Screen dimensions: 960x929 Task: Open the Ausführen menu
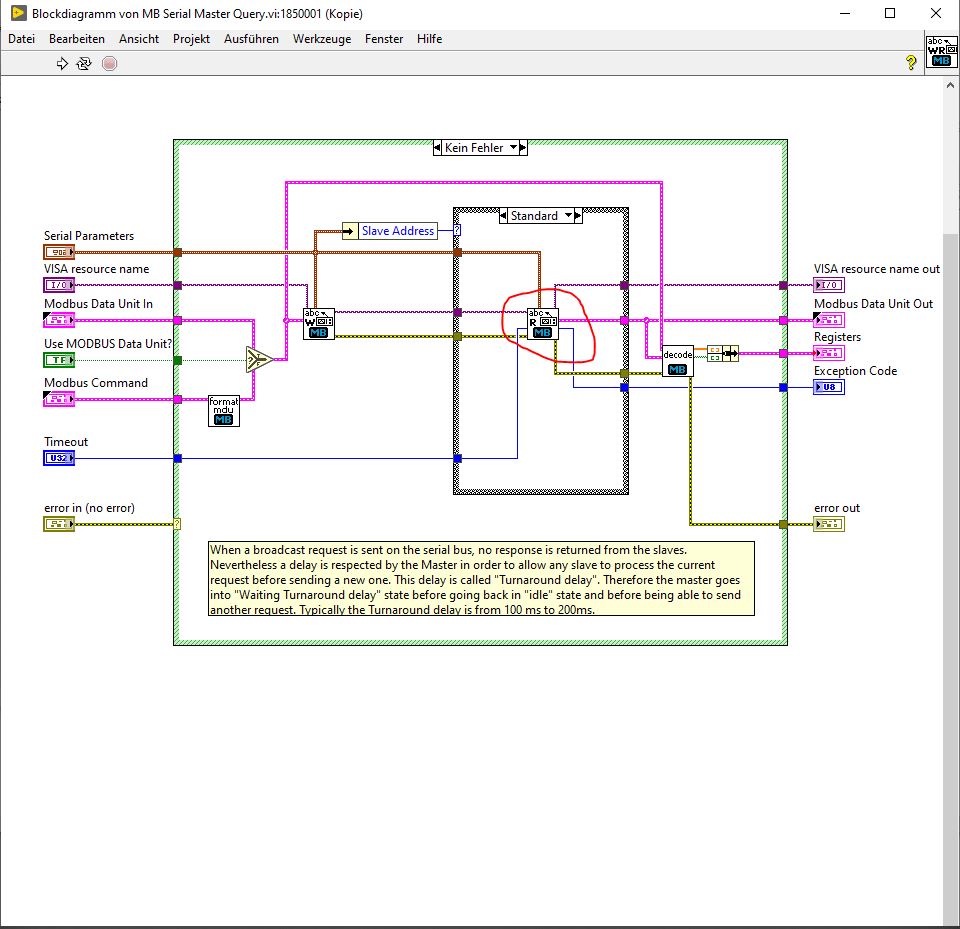pyautogui.click(x=251, y=39)
